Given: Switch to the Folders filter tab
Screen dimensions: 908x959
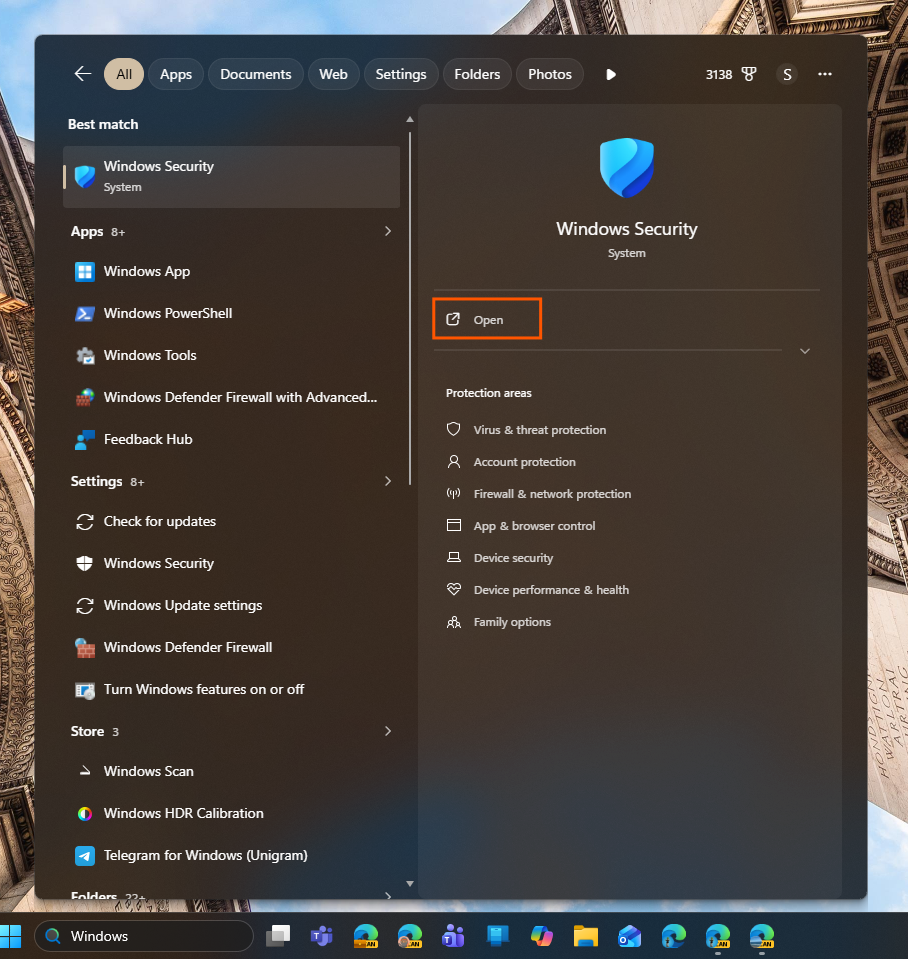Looking at the screenshot, I should (x=477, y=74).
